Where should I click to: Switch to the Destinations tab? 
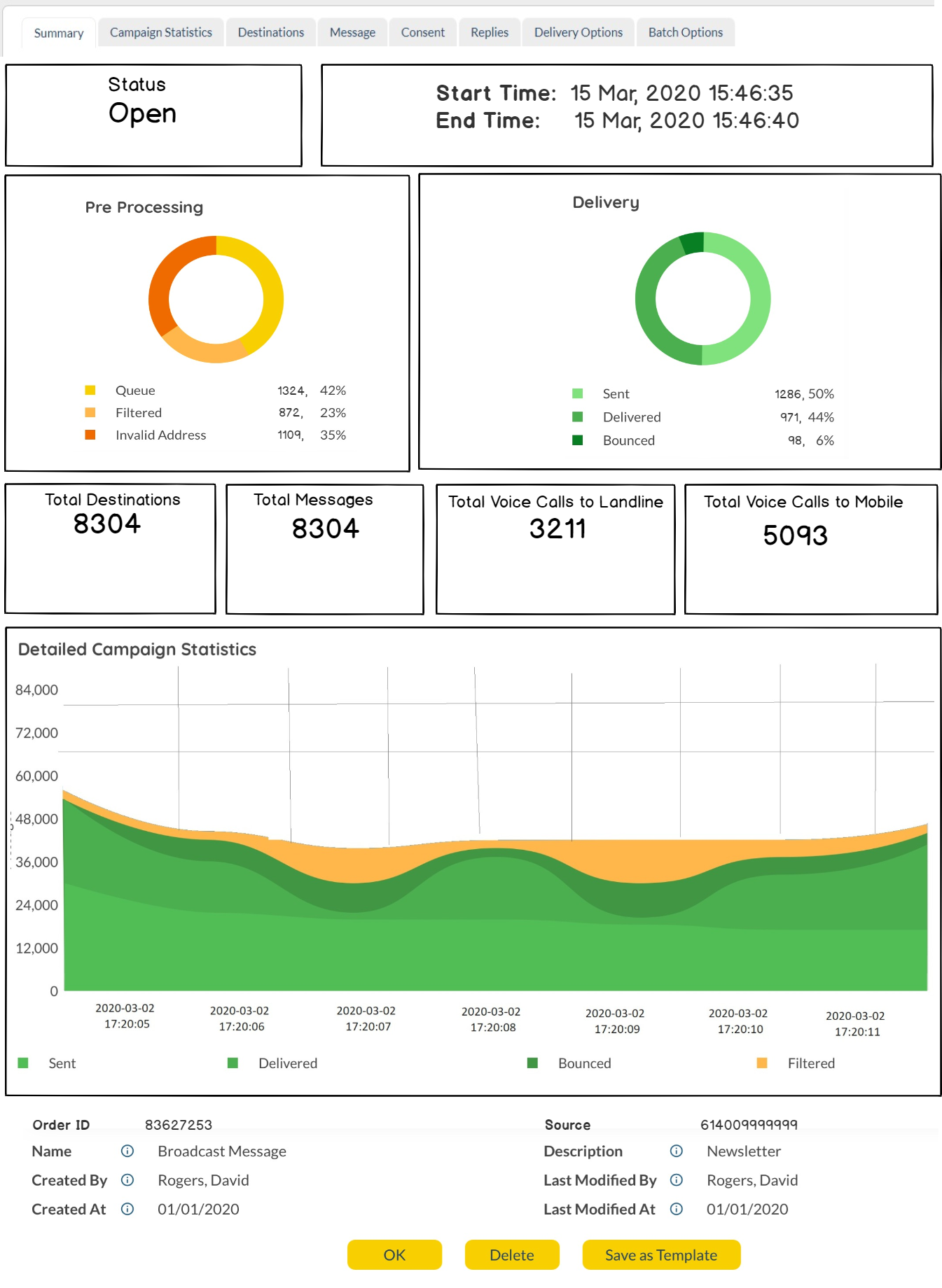click(271, 32)
